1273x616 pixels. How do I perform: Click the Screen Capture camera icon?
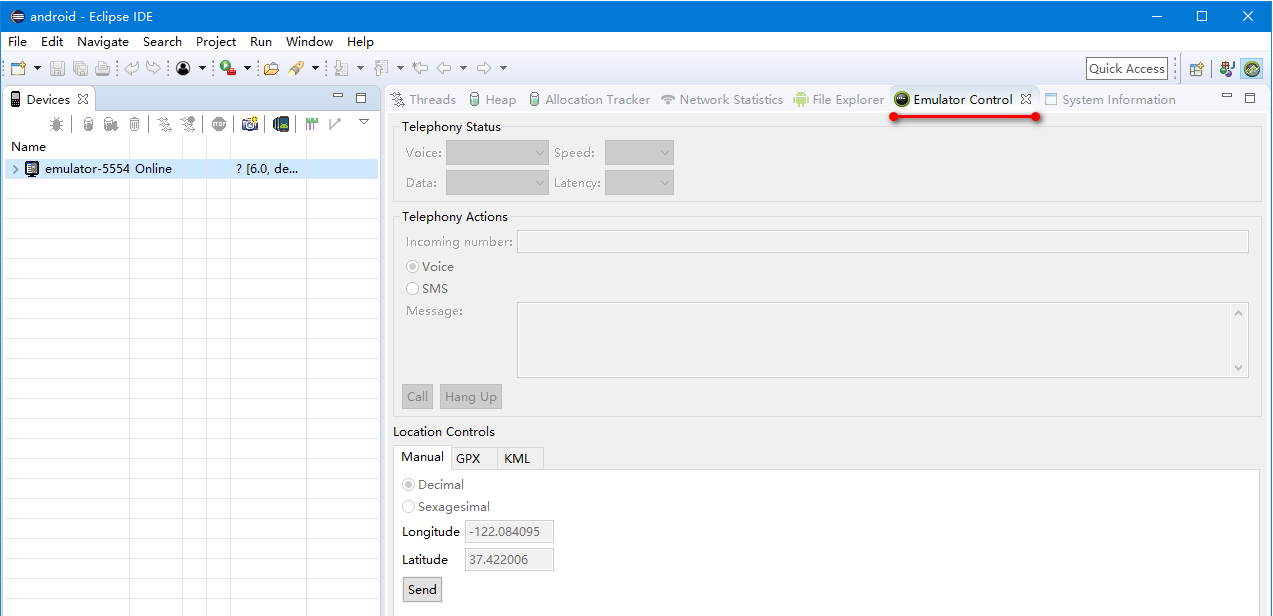(x=250, y=124)
